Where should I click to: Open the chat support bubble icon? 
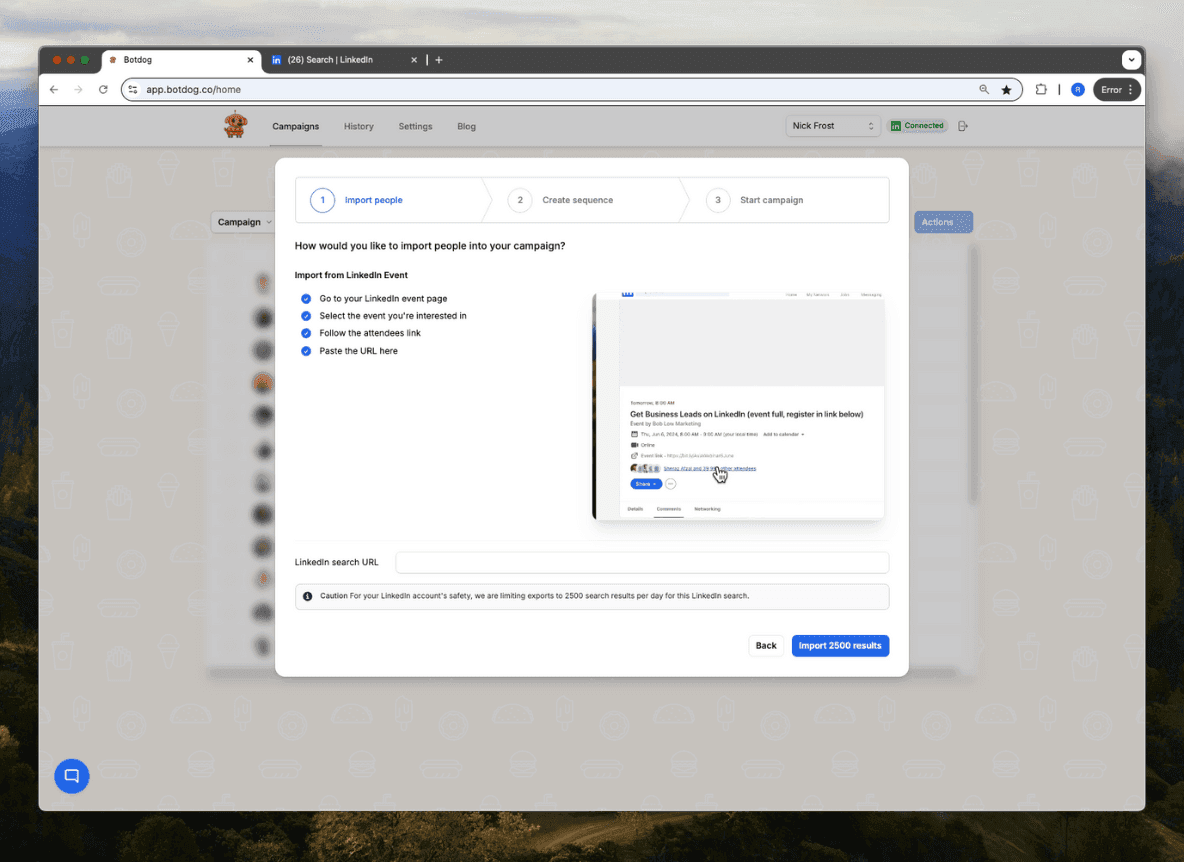pyautogui.click(x=72, y=776)
